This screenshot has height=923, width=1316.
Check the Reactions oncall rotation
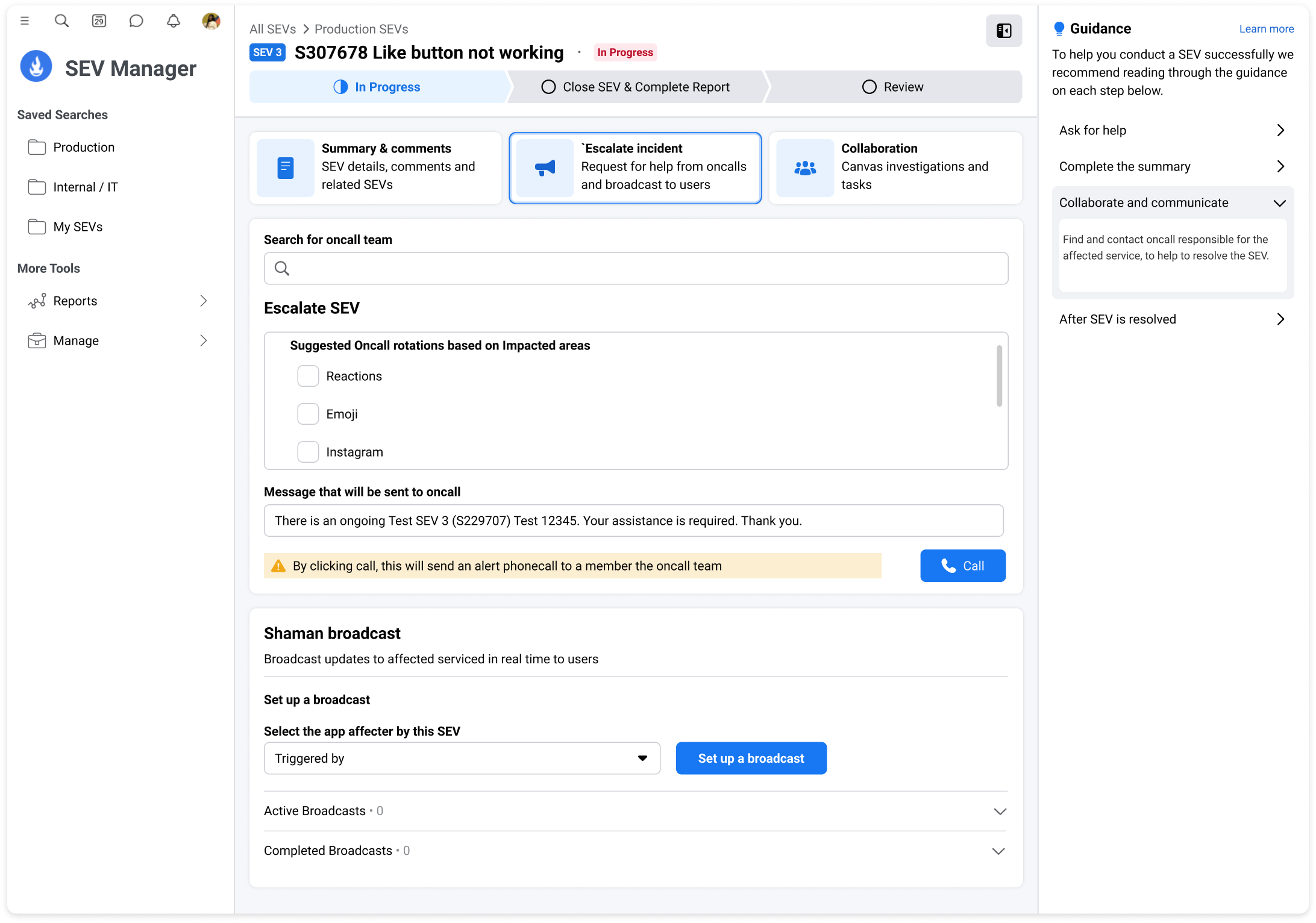(x=308, y=376)
